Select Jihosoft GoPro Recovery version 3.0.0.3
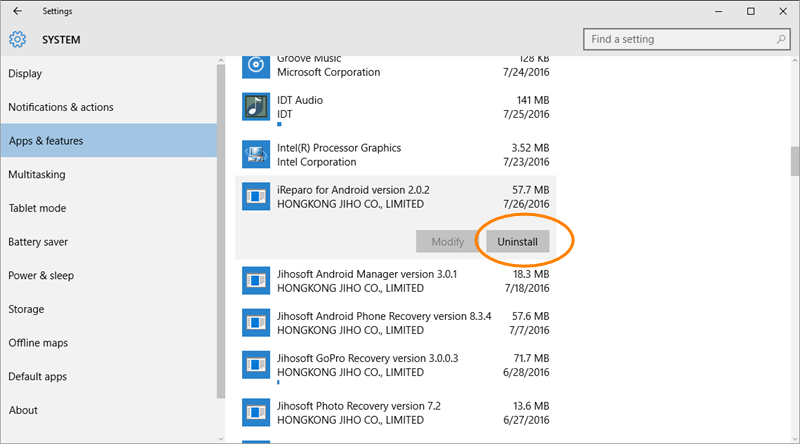Screen dimensions: 800x444 [396, 365]
